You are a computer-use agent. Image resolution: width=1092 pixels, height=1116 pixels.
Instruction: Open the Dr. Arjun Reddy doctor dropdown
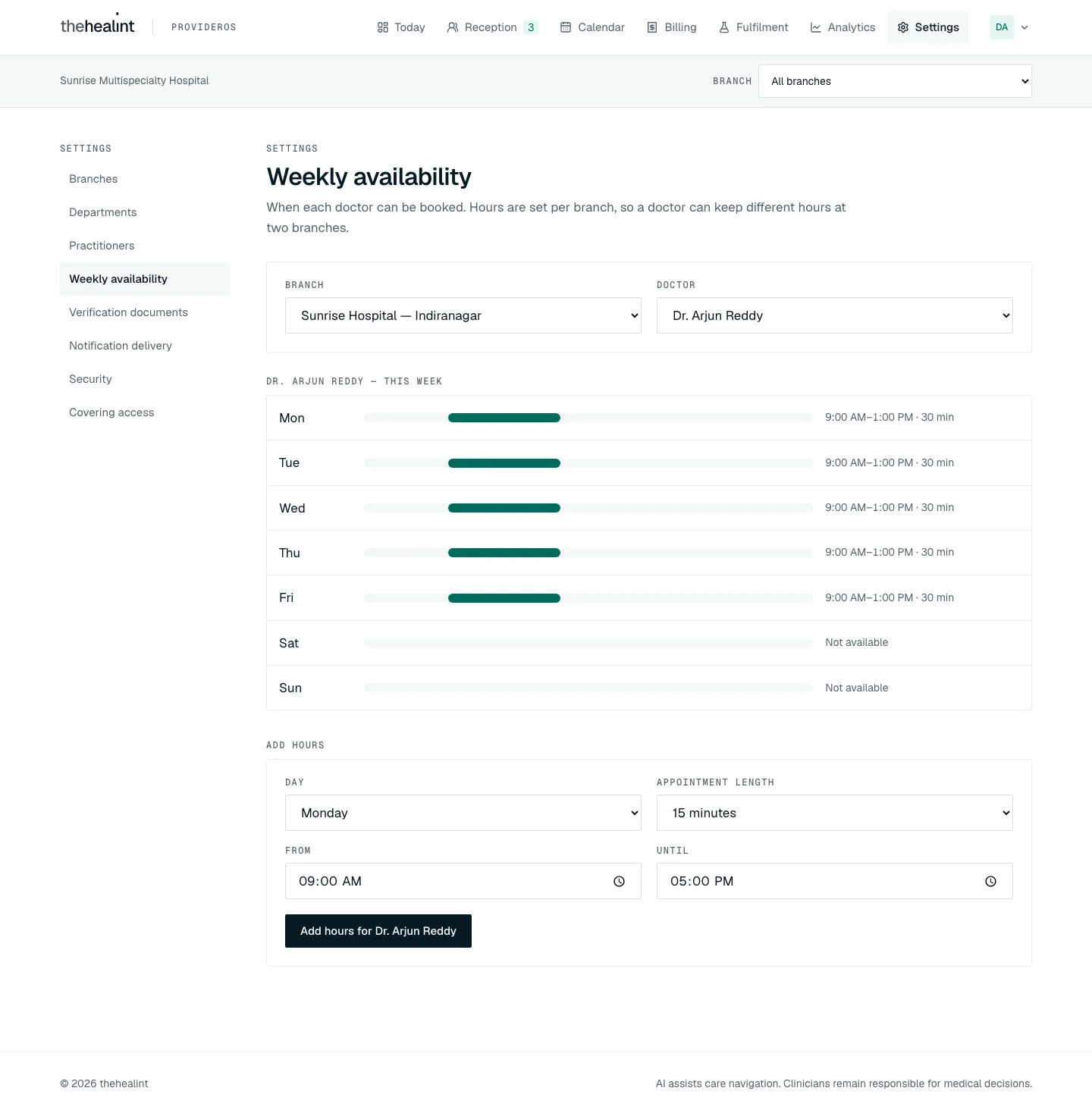(x=835, y=315)
